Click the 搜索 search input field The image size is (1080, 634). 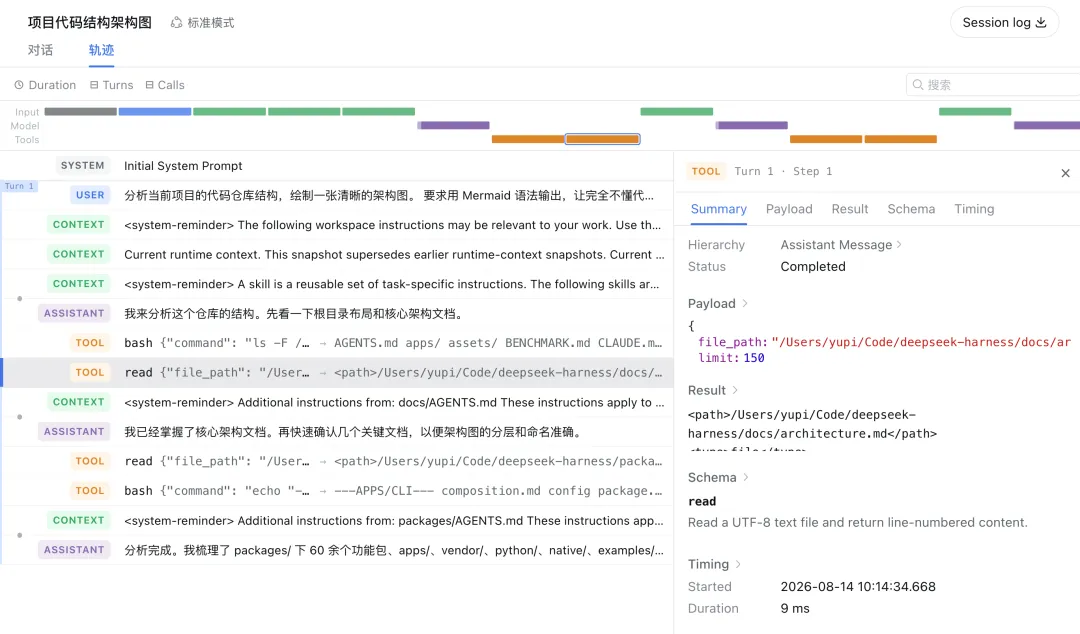[993, 85]
